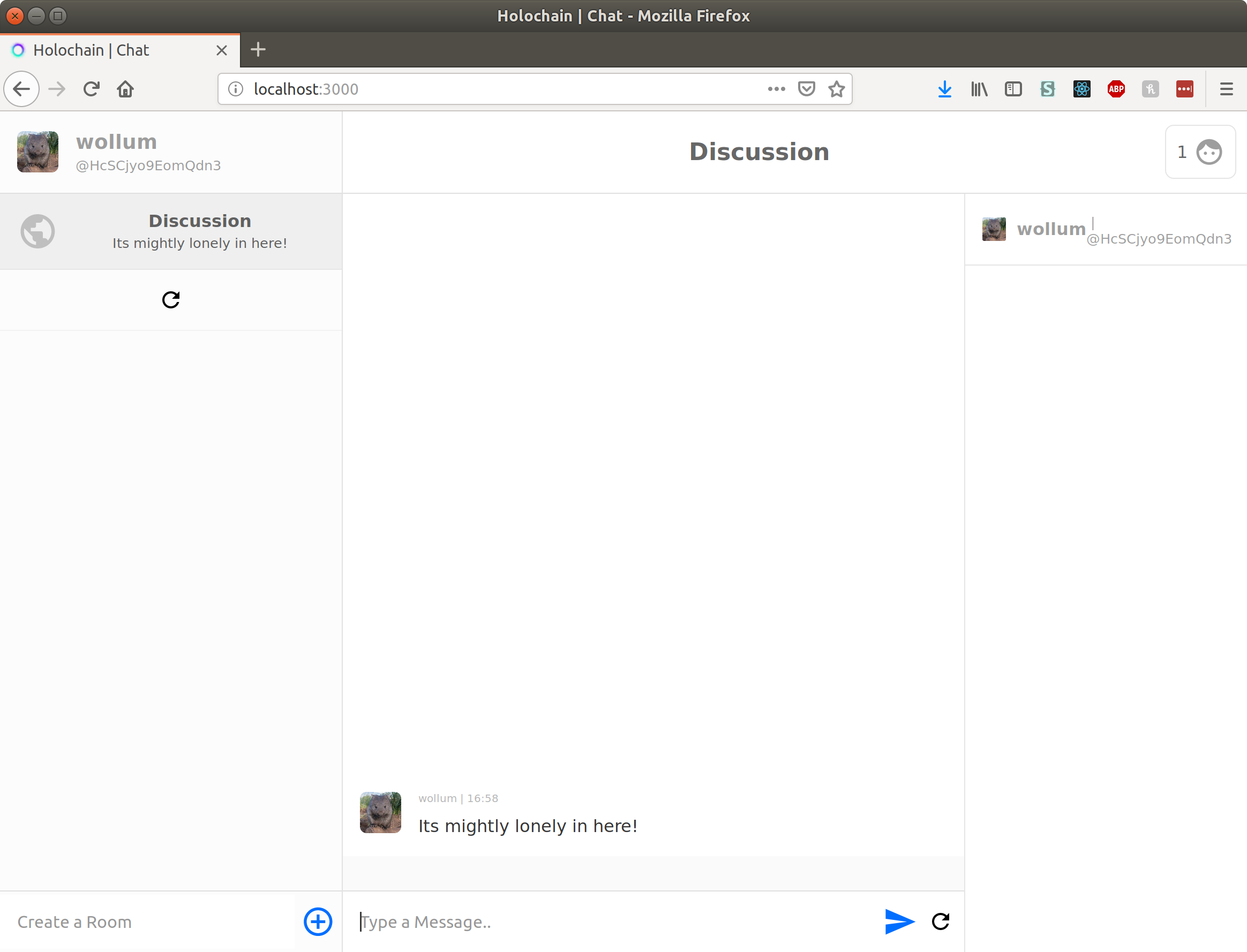Open Firefox library view

[979, 89]
